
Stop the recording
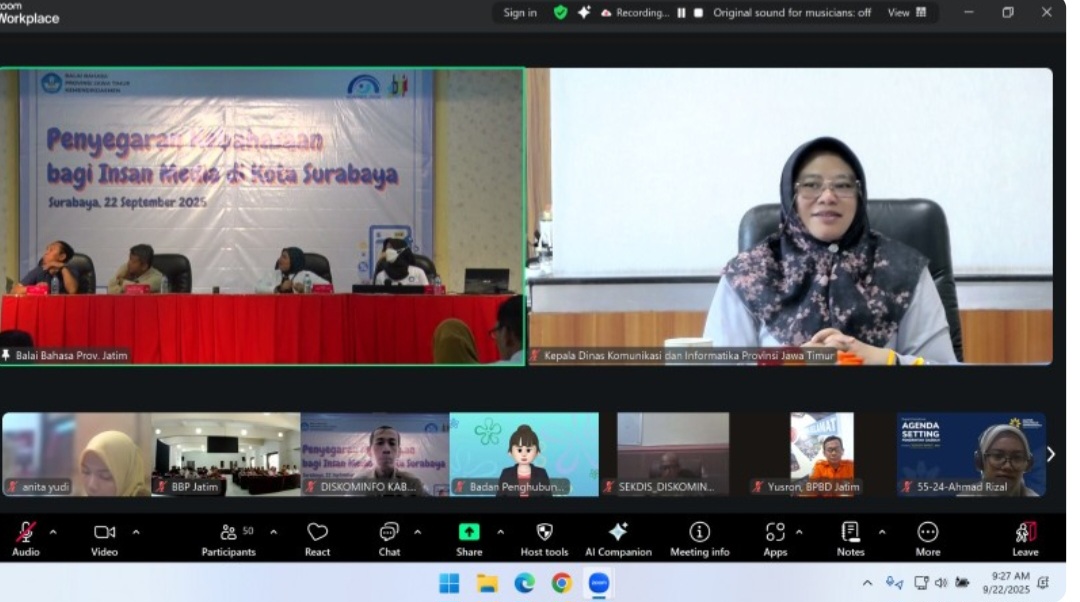(x=698, y=12)
